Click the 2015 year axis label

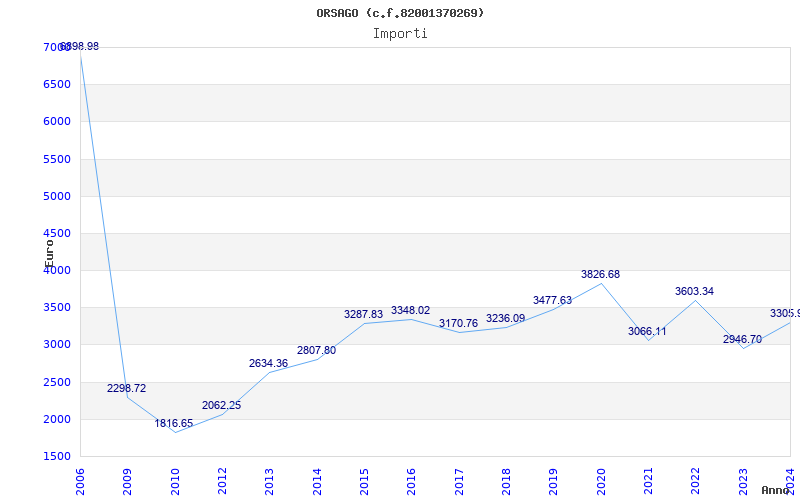pos(364,482)
